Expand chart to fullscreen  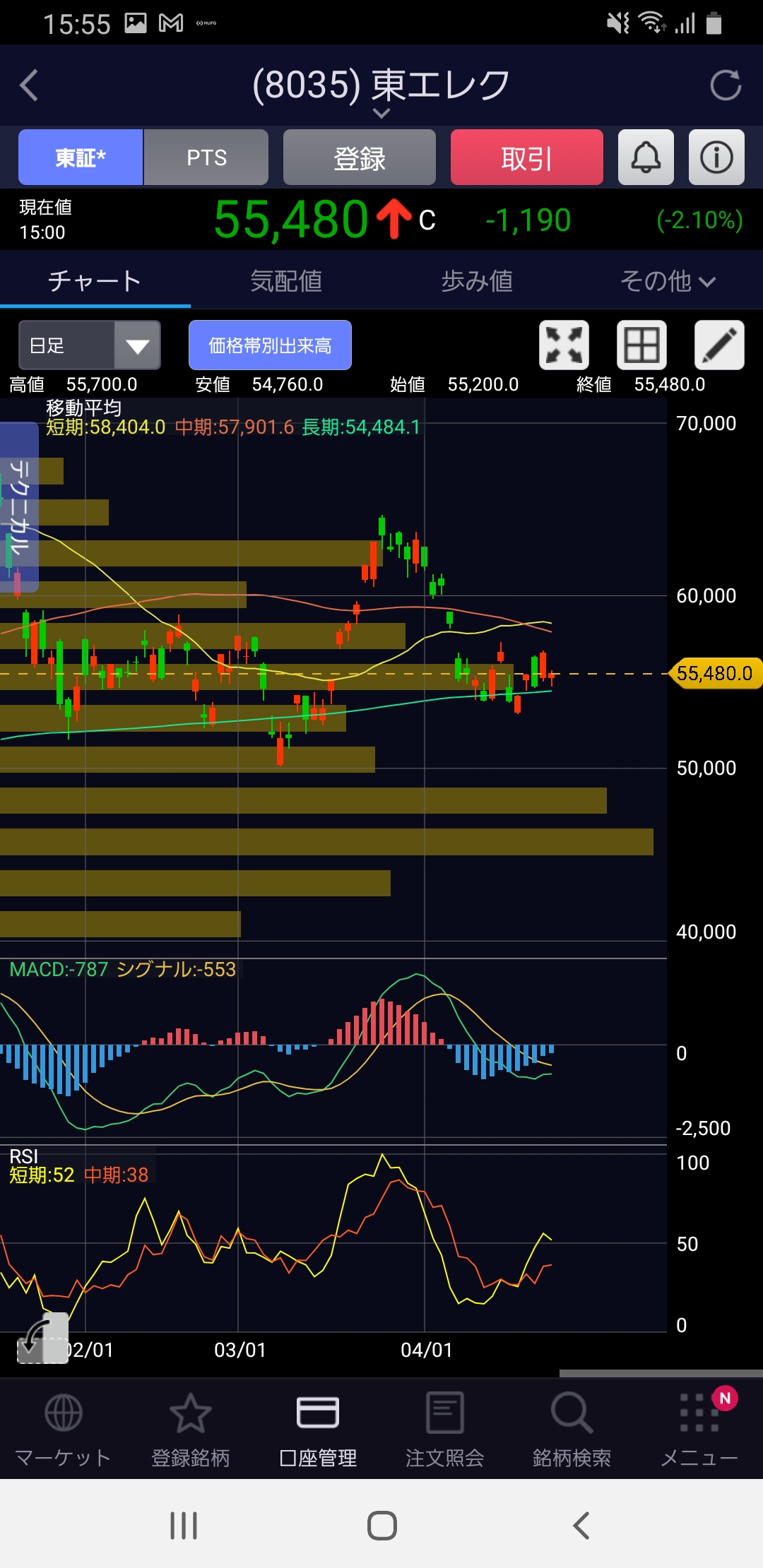[x=564, y=345]
